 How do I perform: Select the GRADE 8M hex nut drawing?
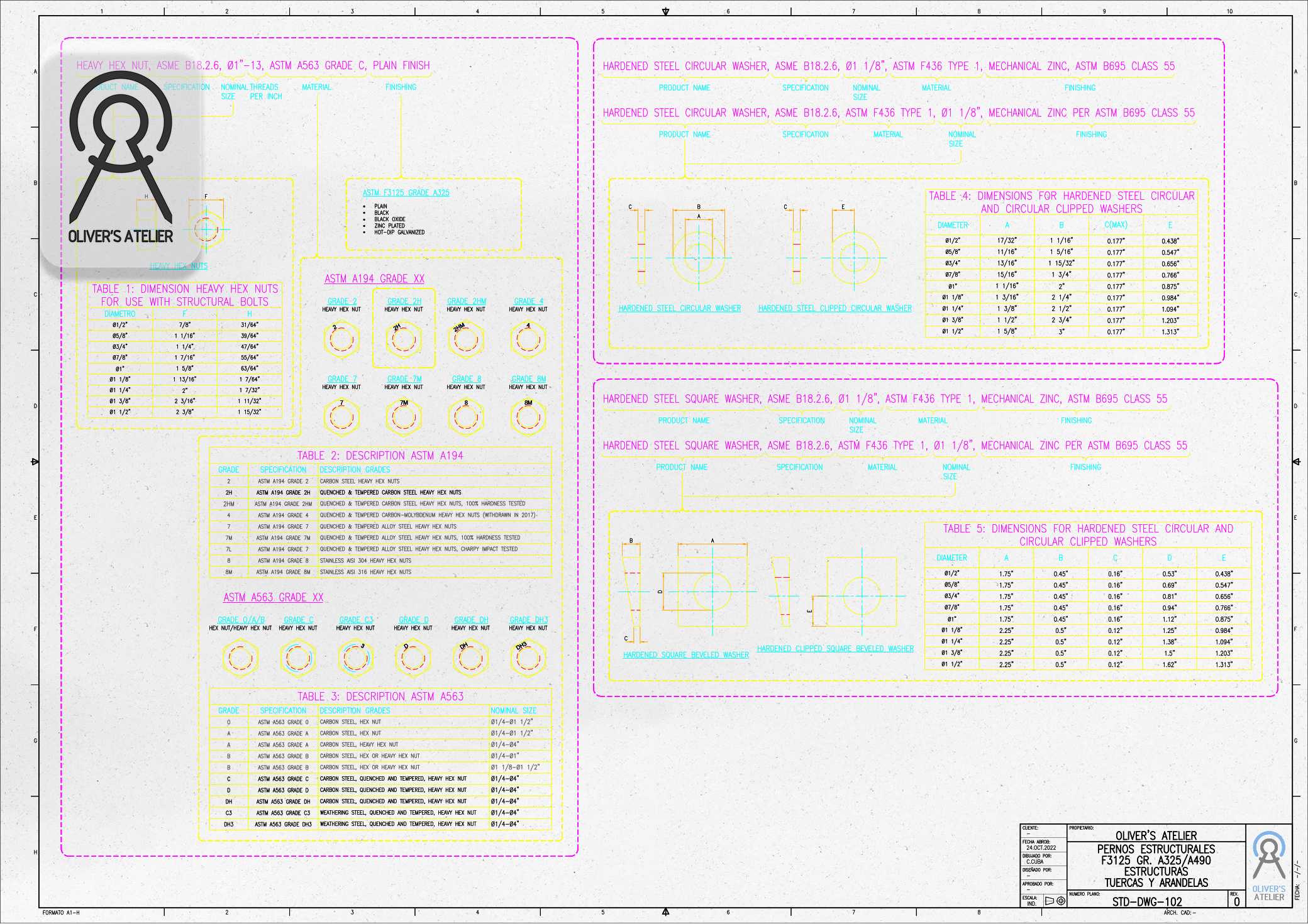tap(528, 417)
